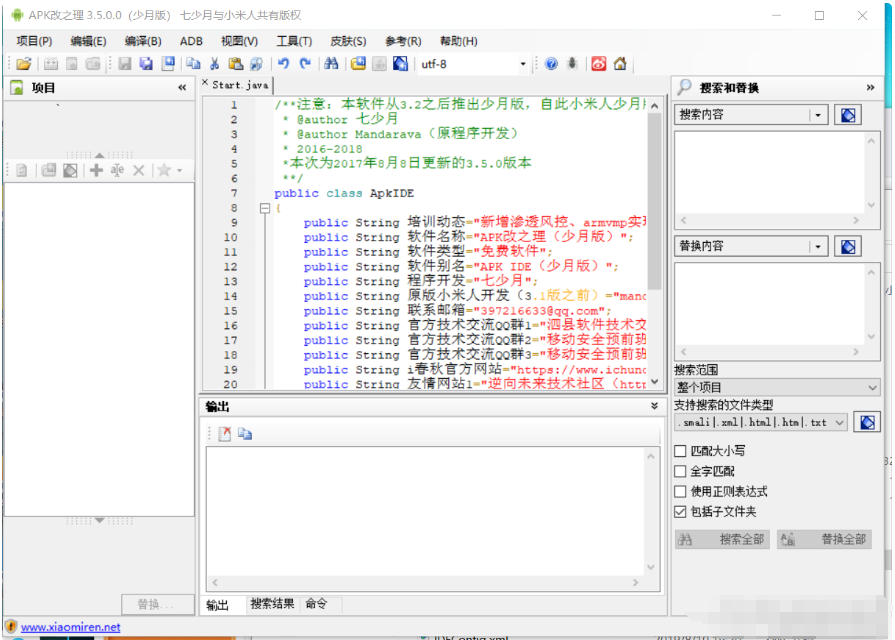The image size is (895, 640).
Task: Enable the 匹配大小写 checkbox
Action: coord(681,451)
